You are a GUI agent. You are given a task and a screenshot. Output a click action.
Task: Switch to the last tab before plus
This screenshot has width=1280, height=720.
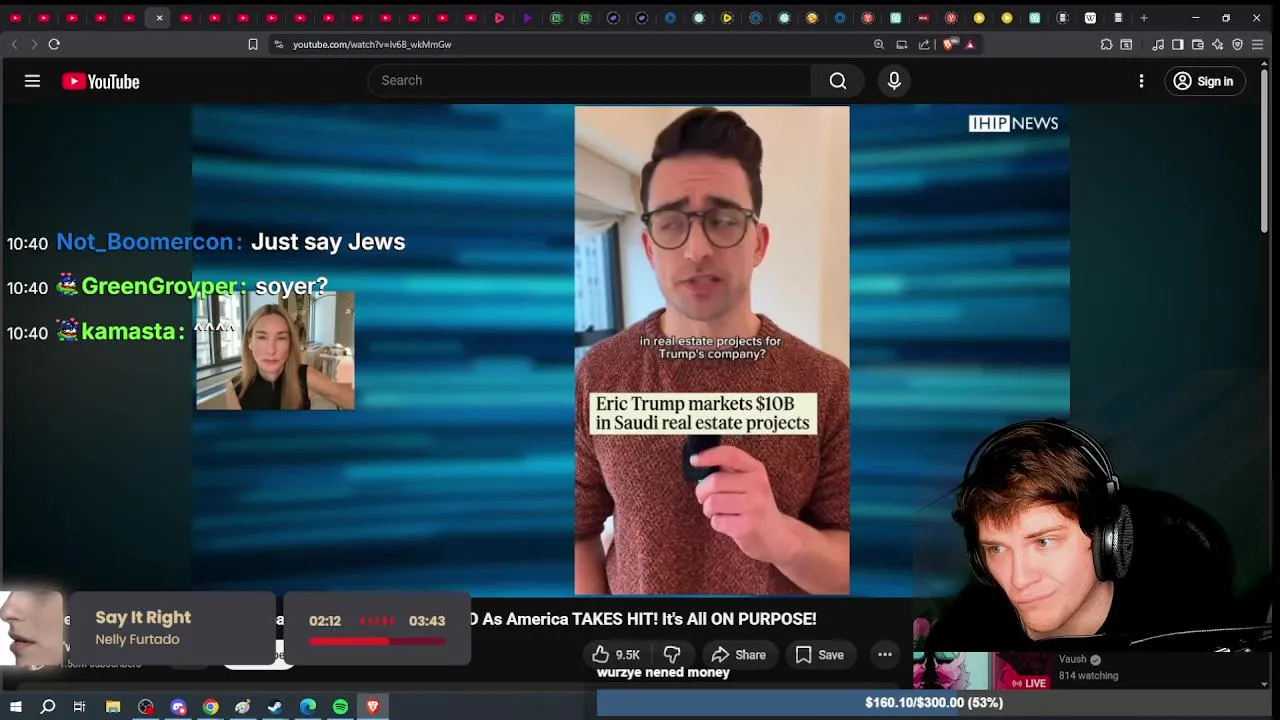(x=1118, y=18)
